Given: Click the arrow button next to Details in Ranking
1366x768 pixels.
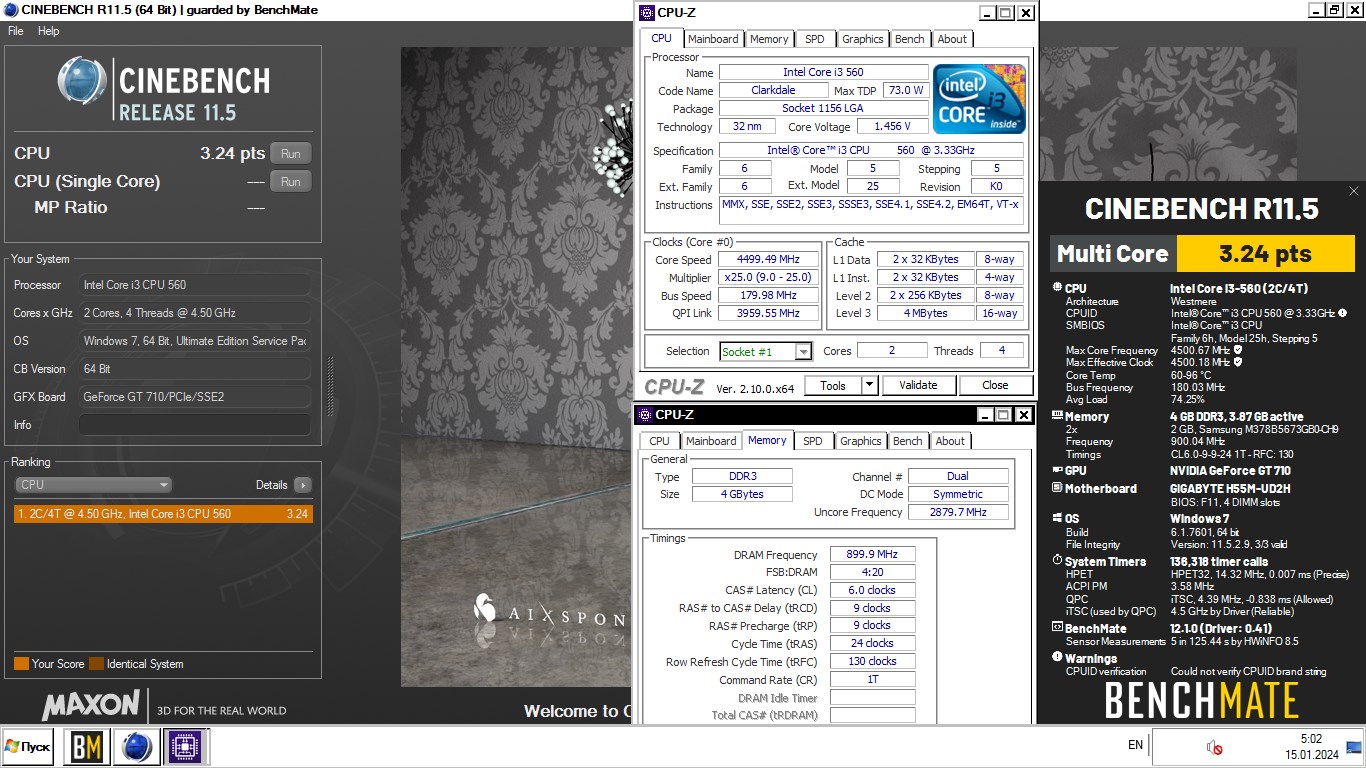Looking at the screenshot, I should (x=302, y=485).
